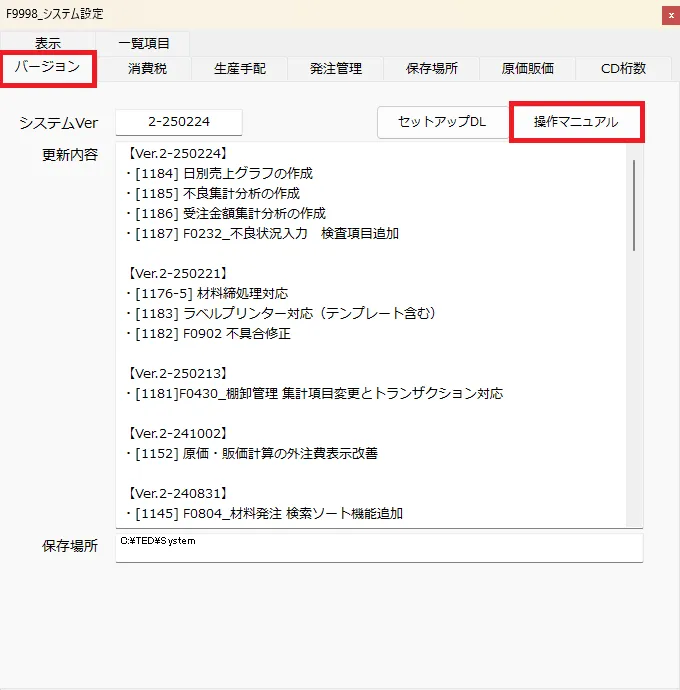Image resolution: width=680 pixels, height=690 pixels.
Task: Click the 保存場所 path field C:¥TED¥System
Action: point(379,547)
